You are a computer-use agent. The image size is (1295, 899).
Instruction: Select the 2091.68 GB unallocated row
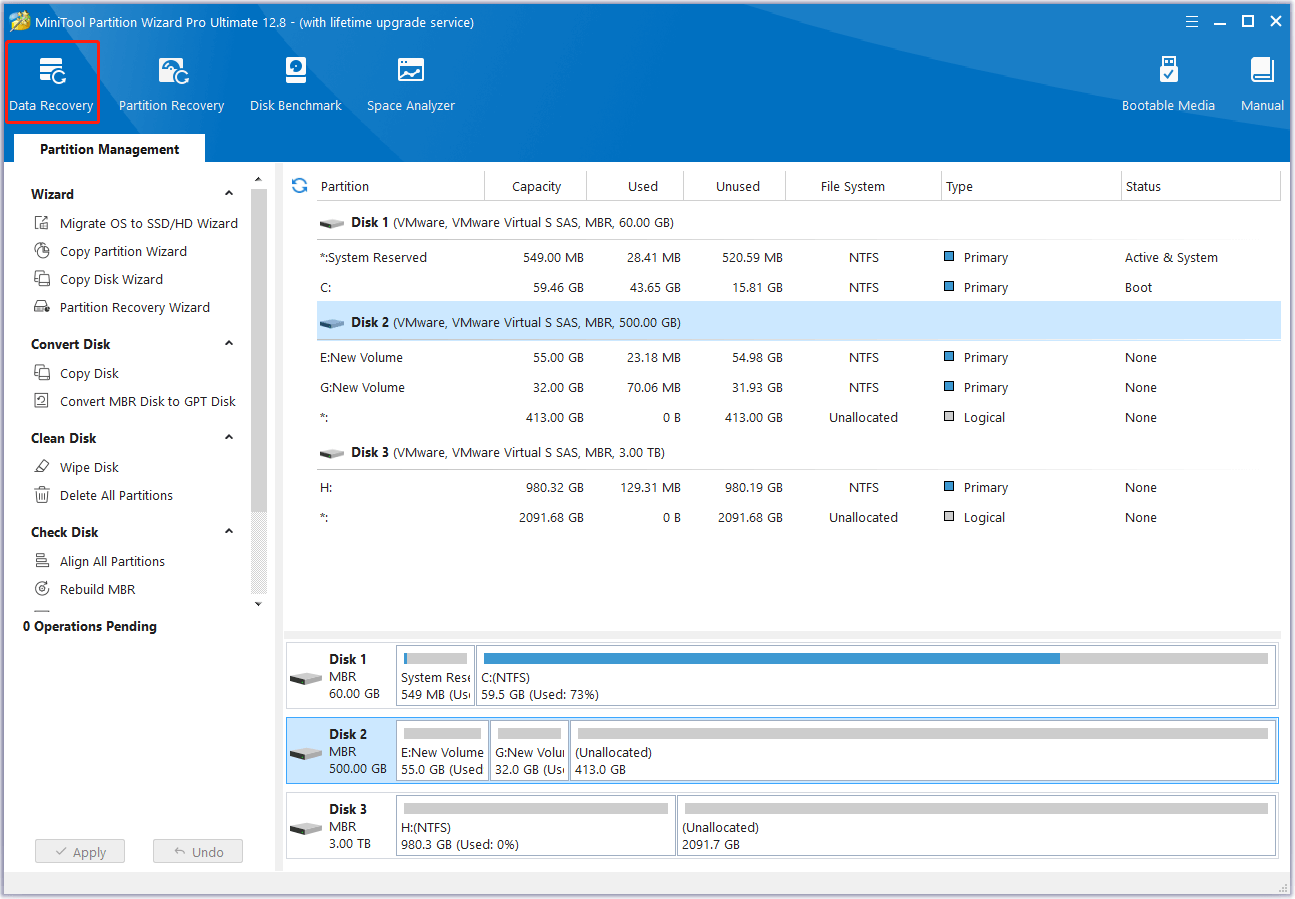tap(798, 517)
